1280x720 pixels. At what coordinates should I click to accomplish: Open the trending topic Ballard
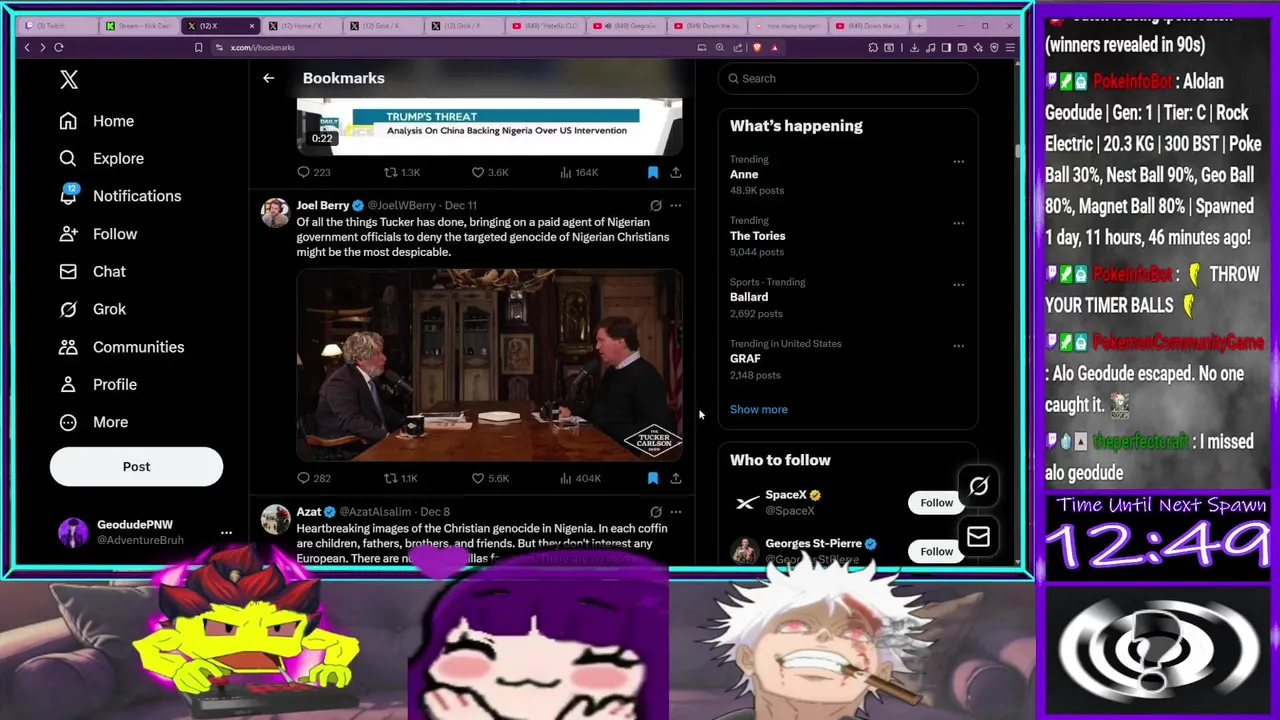[x=749, y=297]
